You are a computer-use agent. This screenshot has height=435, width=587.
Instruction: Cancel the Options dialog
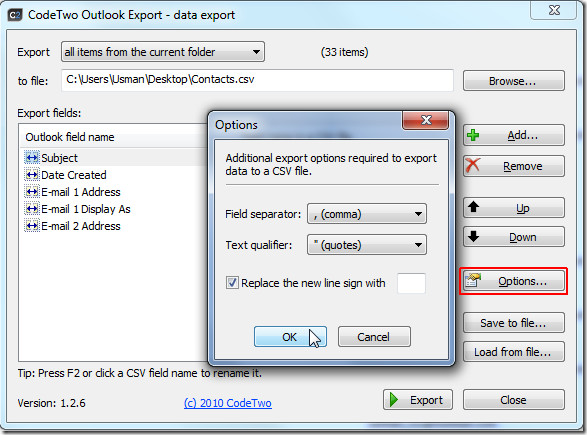[374, 337]
